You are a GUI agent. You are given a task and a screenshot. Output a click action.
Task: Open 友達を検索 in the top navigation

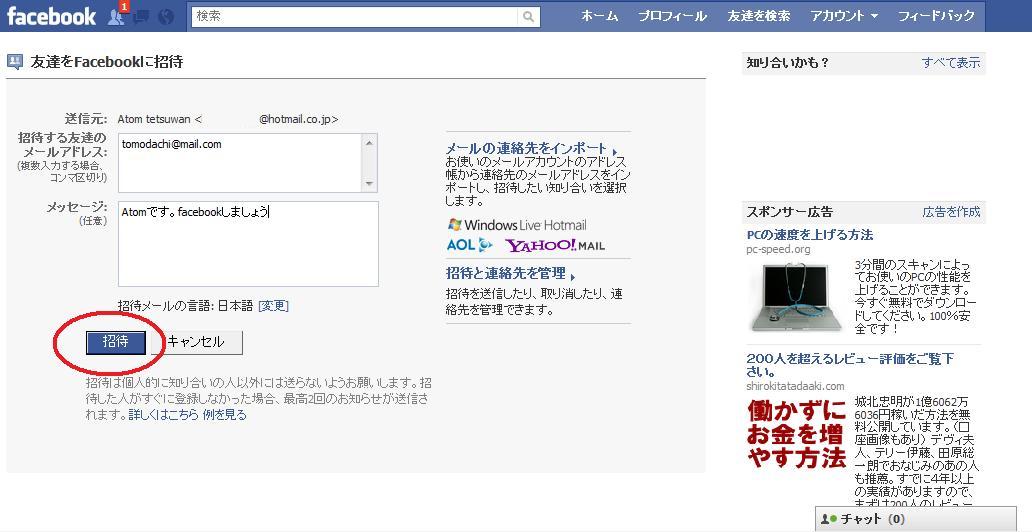point(758,16)
